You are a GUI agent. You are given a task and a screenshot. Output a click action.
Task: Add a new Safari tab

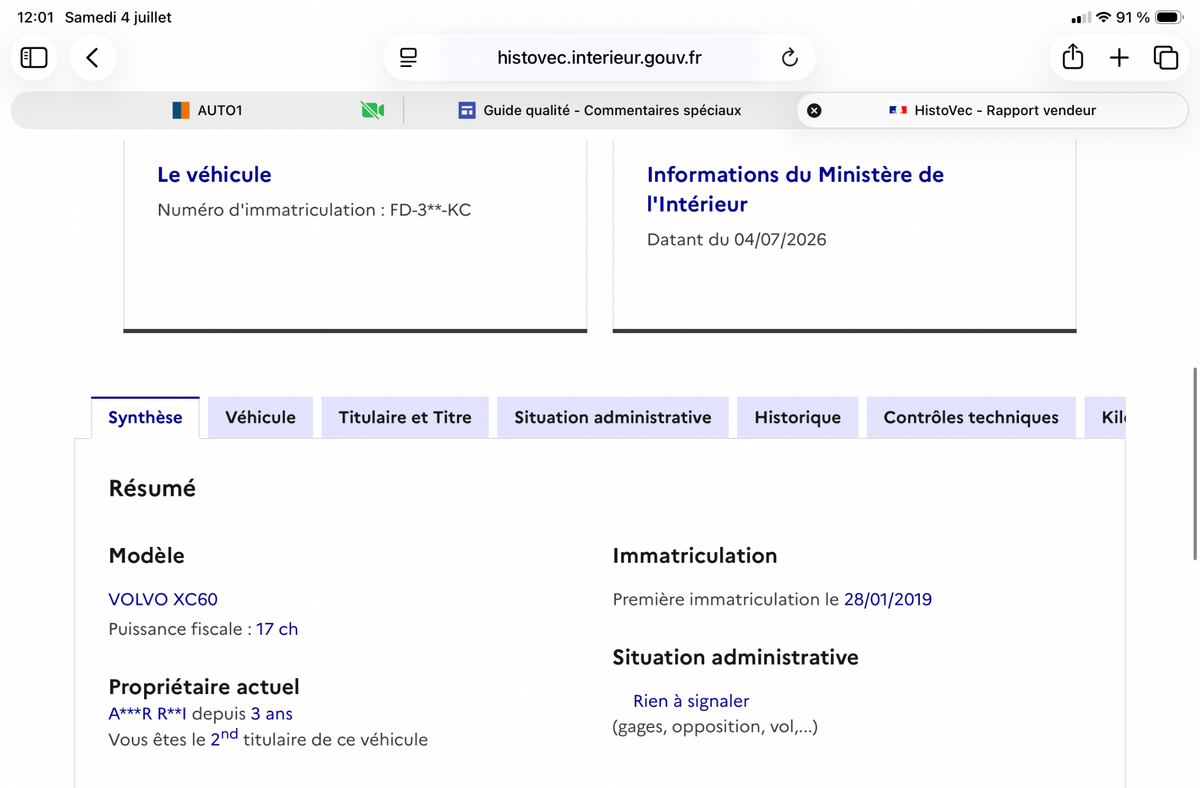(x=1119, y=58)
